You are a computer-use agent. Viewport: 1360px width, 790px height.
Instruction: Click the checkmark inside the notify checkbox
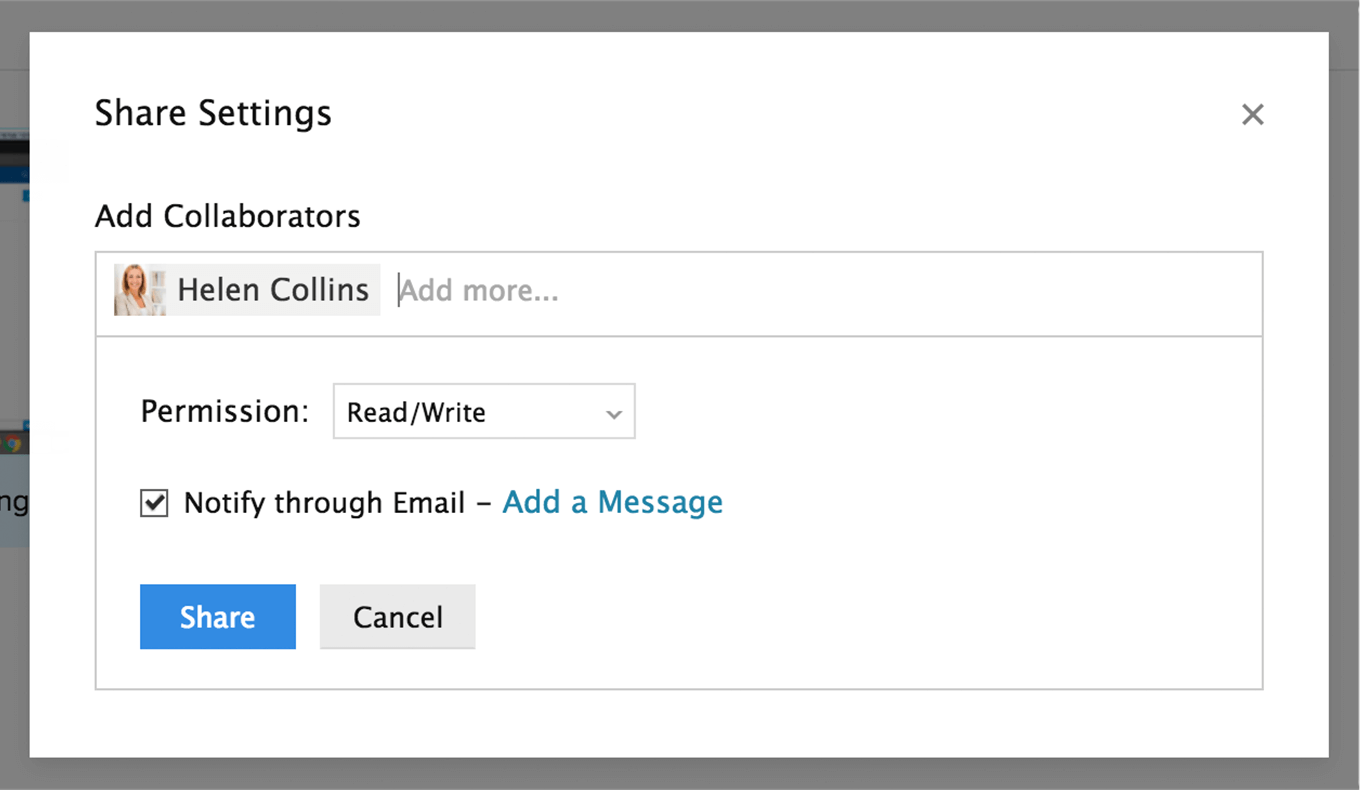(x=154, y=502)
